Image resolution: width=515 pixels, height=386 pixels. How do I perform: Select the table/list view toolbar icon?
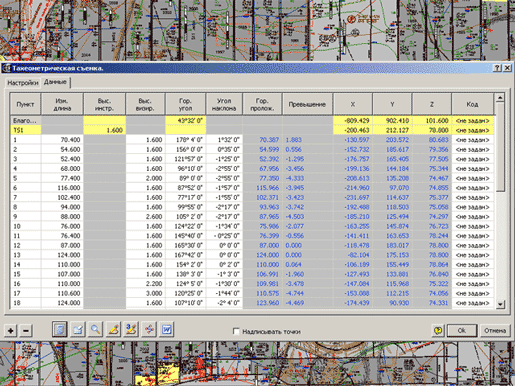coord(60,330)
